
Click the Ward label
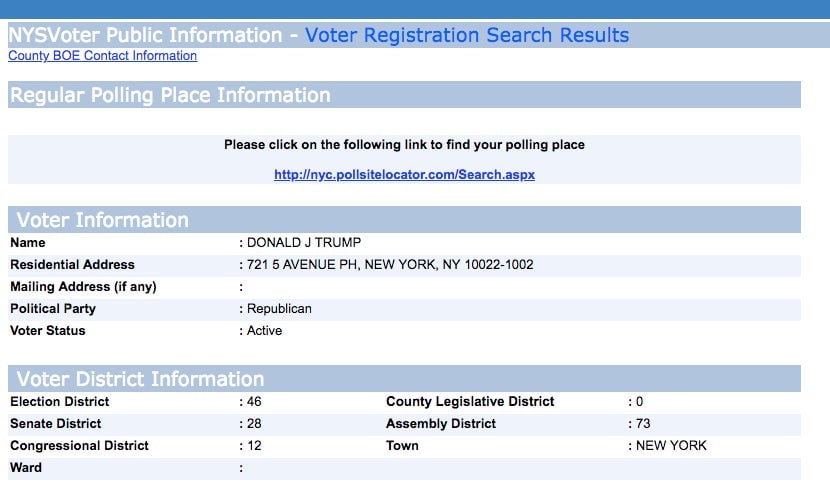(x=26, y=468)
